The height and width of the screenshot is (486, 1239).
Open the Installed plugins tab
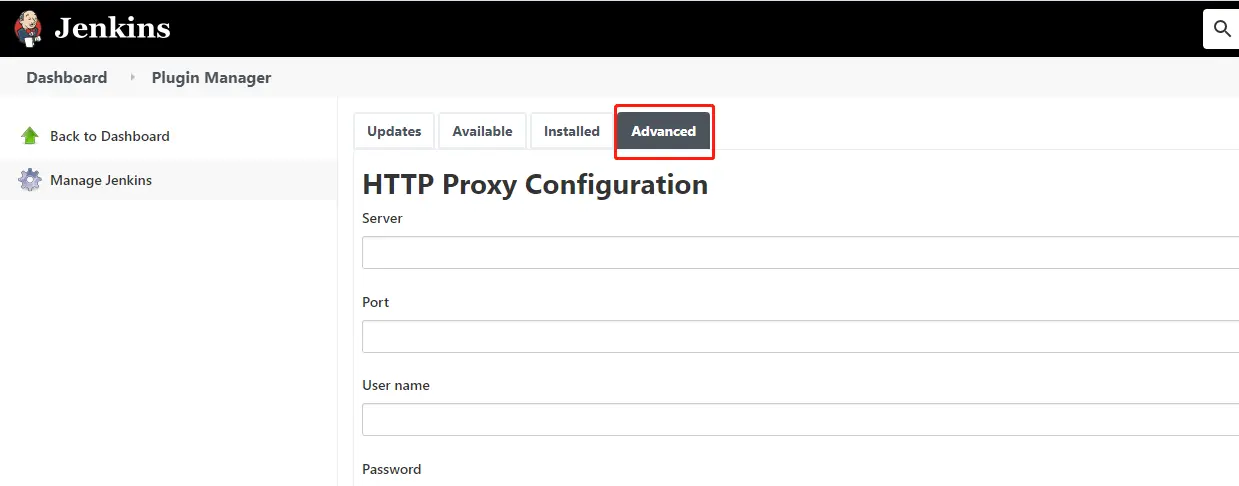click(x=571, y=131)
